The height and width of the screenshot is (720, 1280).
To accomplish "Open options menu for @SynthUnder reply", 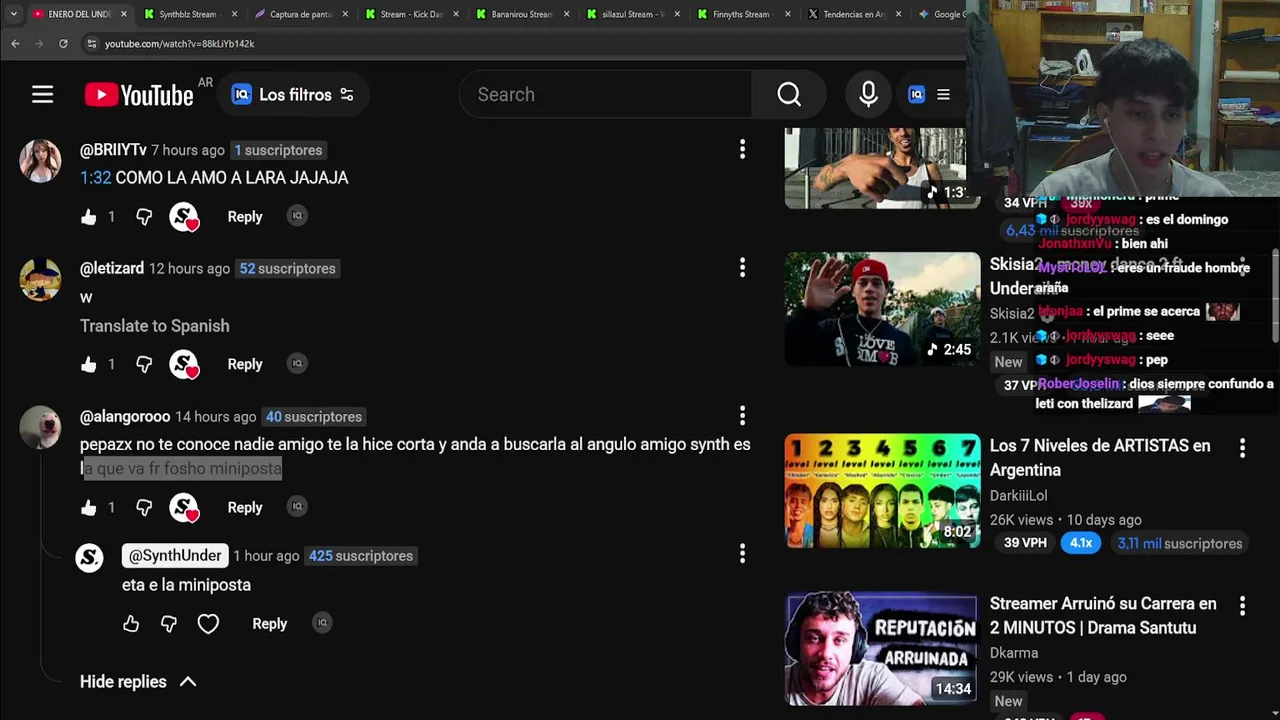I will pyautogui.click(x=742, y=553).
